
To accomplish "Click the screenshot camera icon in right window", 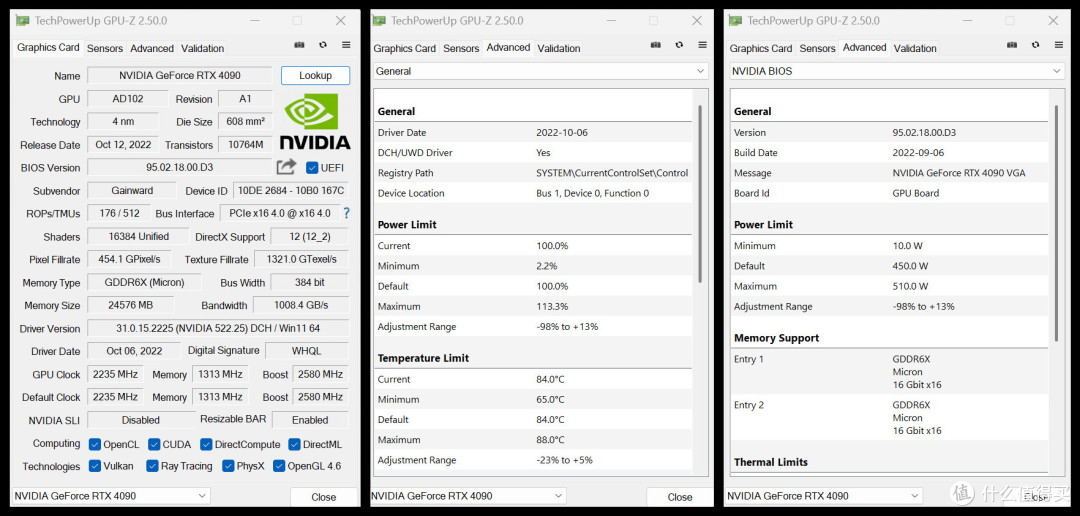I will 1012,45.
